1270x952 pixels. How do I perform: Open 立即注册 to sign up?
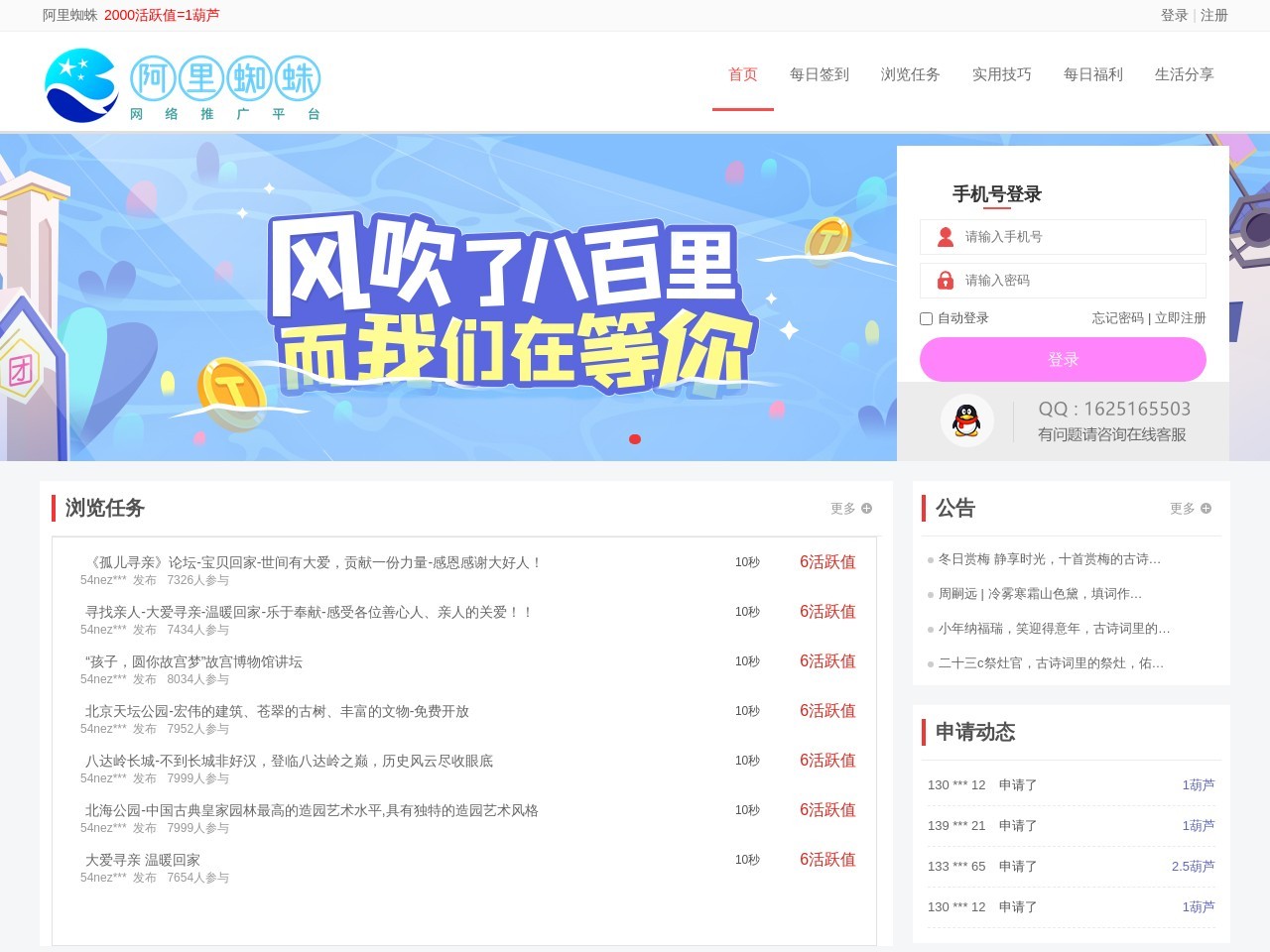coord(1180,318)
